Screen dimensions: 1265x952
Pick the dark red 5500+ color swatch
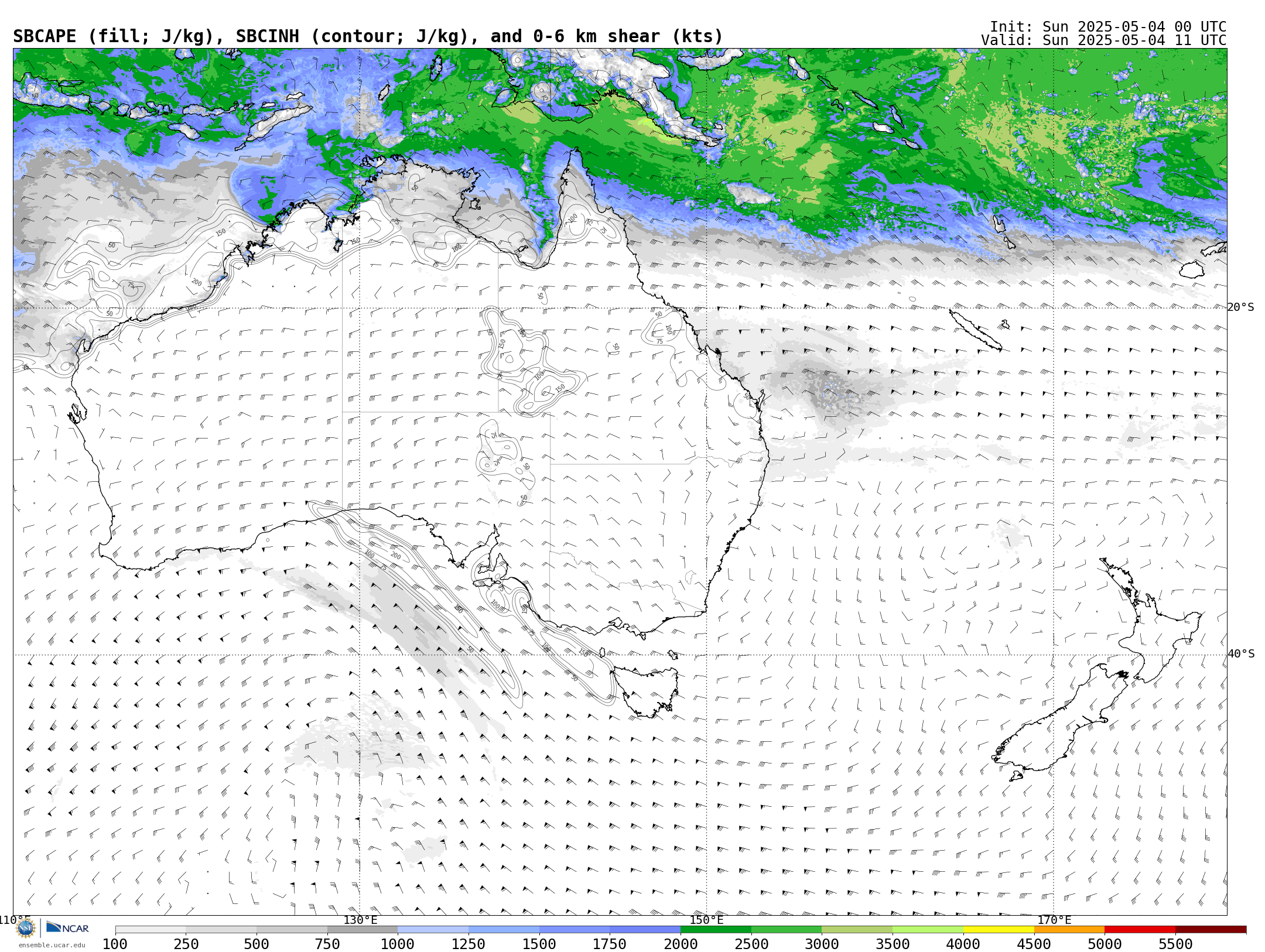tap(1211, 930)
